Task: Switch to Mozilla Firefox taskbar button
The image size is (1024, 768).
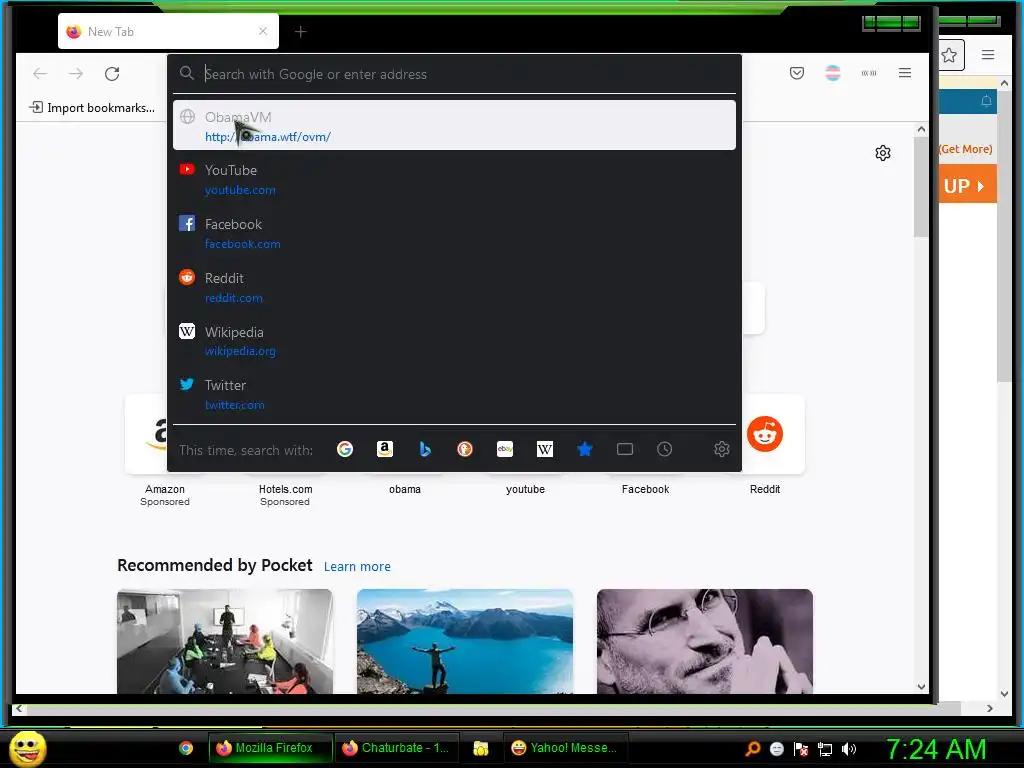Action: pos(270,748)
